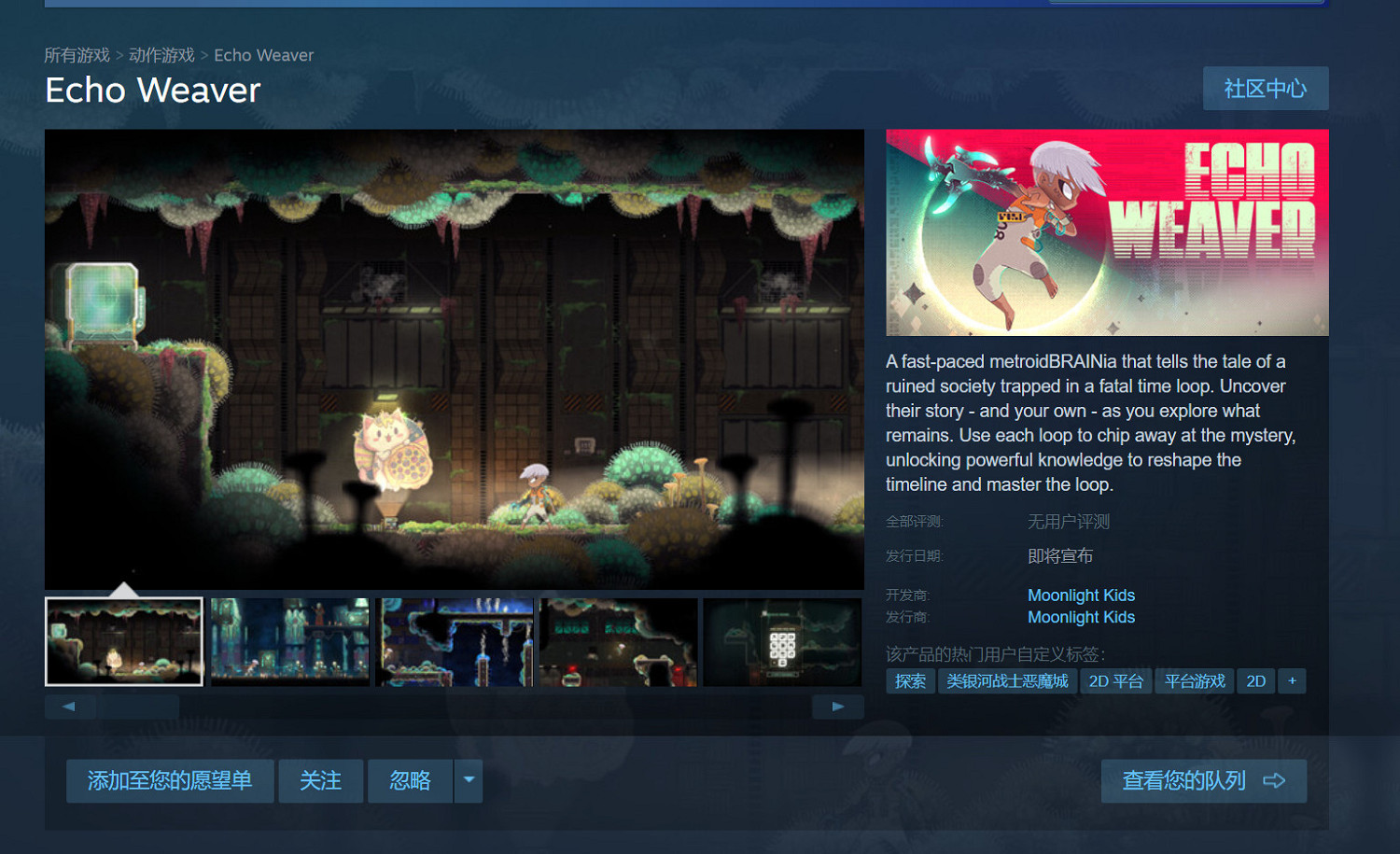
Task: Select the first screenshot thumbnail
Action: 123,641
